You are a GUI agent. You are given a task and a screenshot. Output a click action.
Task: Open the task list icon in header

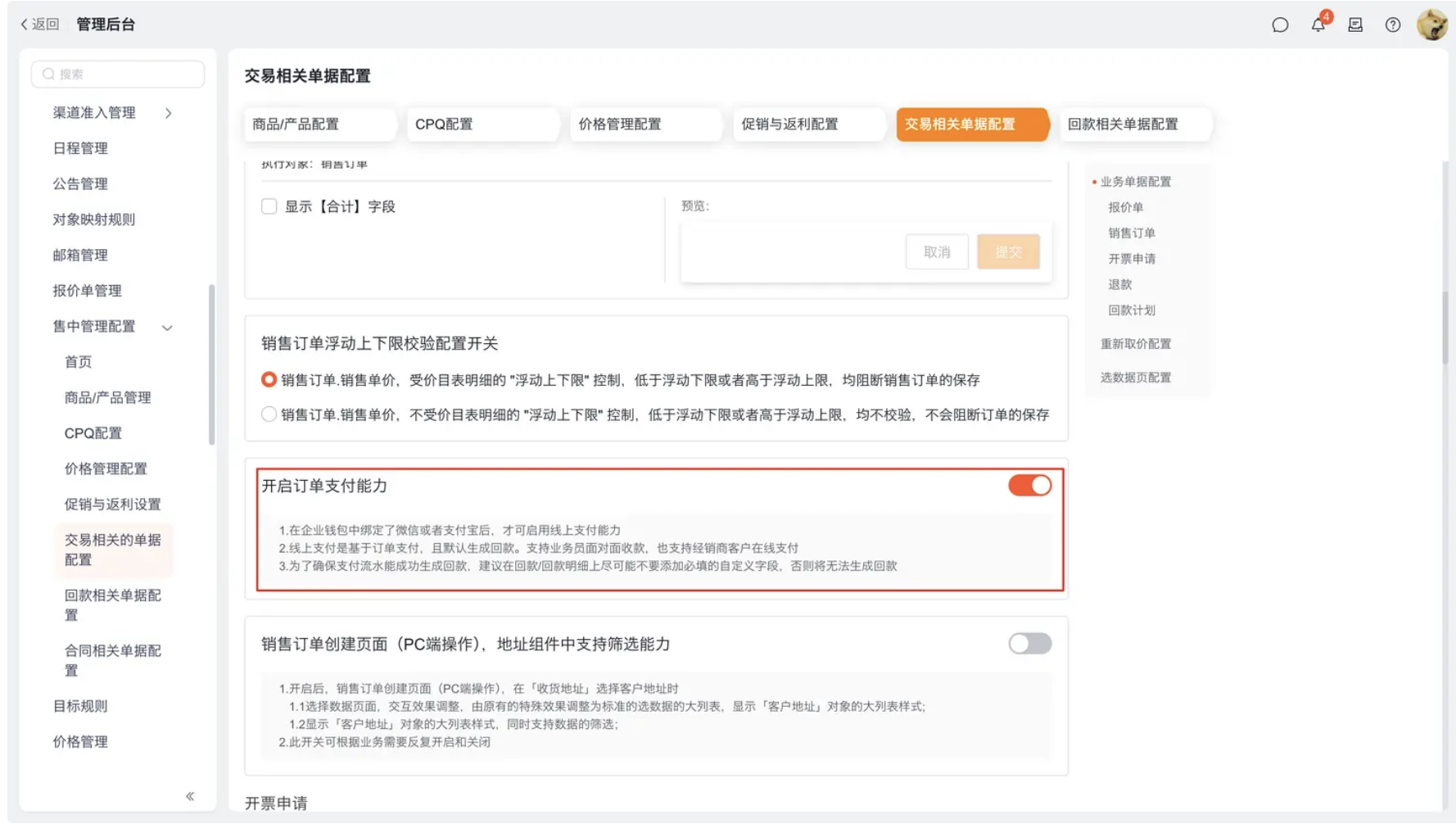(1355, 25)
